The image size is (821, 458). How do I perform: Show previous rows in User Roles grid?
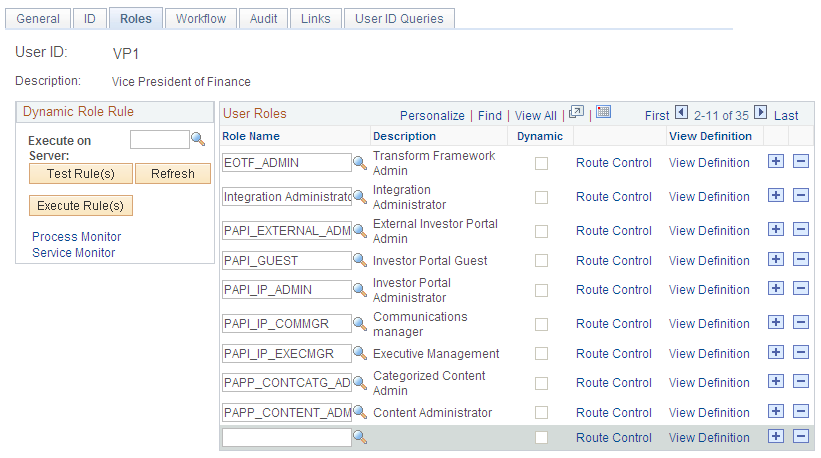(682, 114)
